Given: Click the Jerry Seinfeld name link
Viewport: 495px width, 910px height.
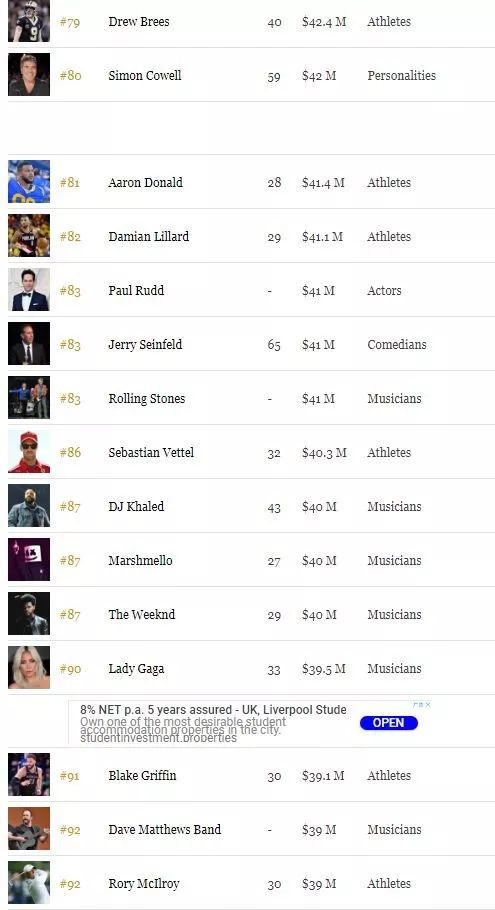Looking at the screenshot, I should pyautogui.click(x=145, y=345).
